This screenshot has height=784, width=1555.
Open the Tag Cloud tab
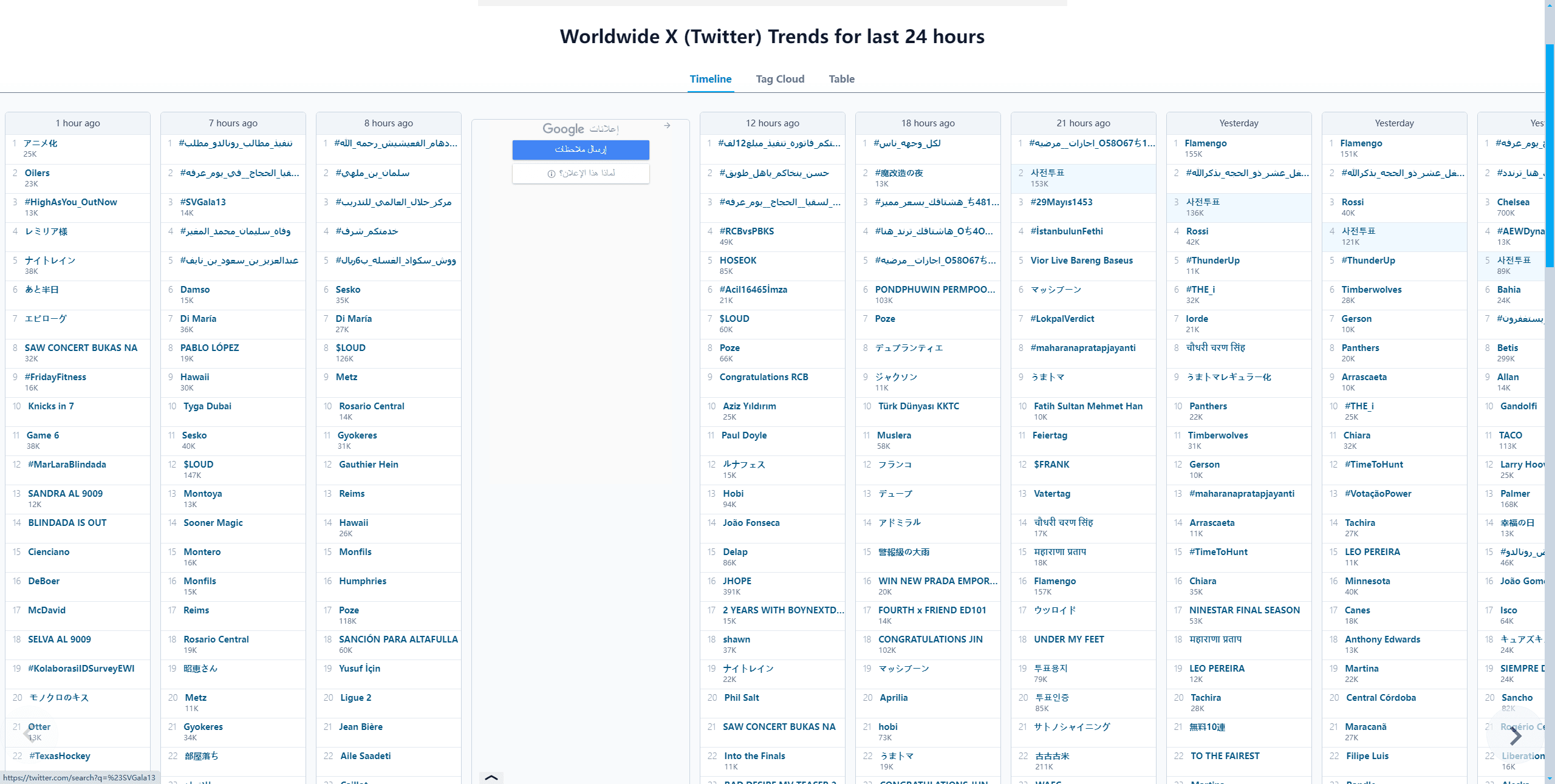point(780,79)
